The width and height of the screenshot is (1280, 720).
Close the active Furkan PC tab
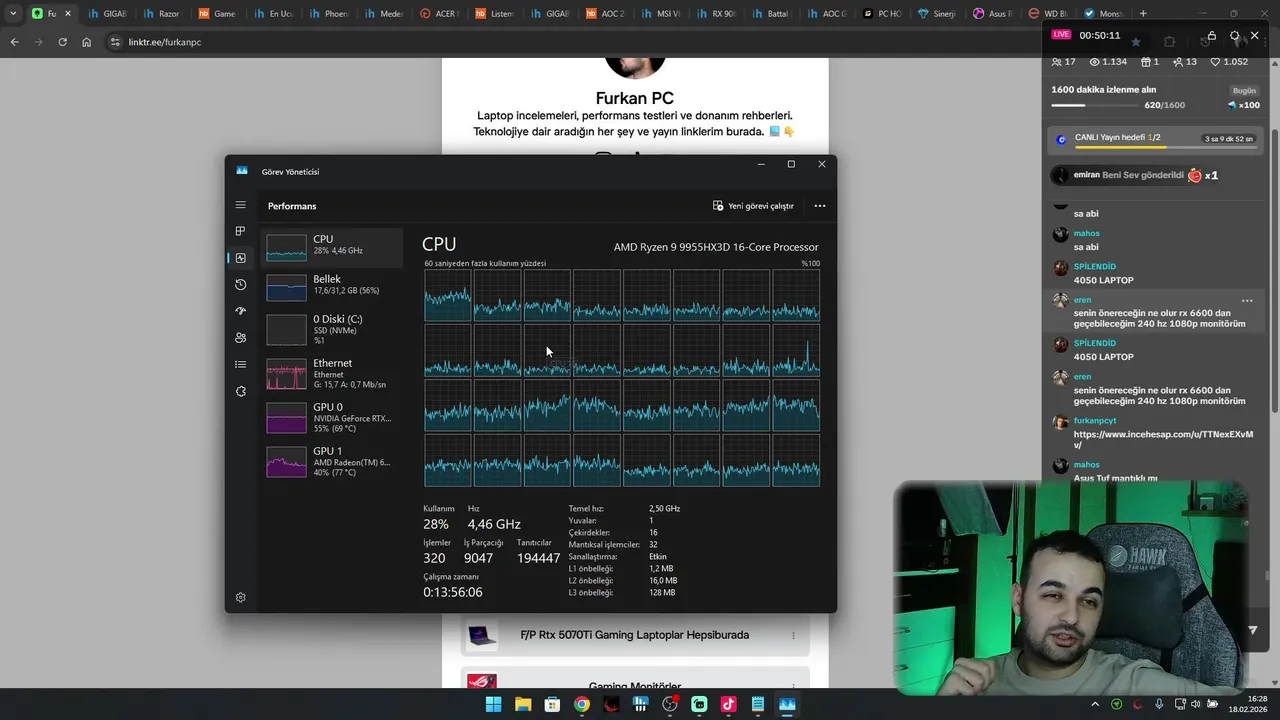click(67, 14)
